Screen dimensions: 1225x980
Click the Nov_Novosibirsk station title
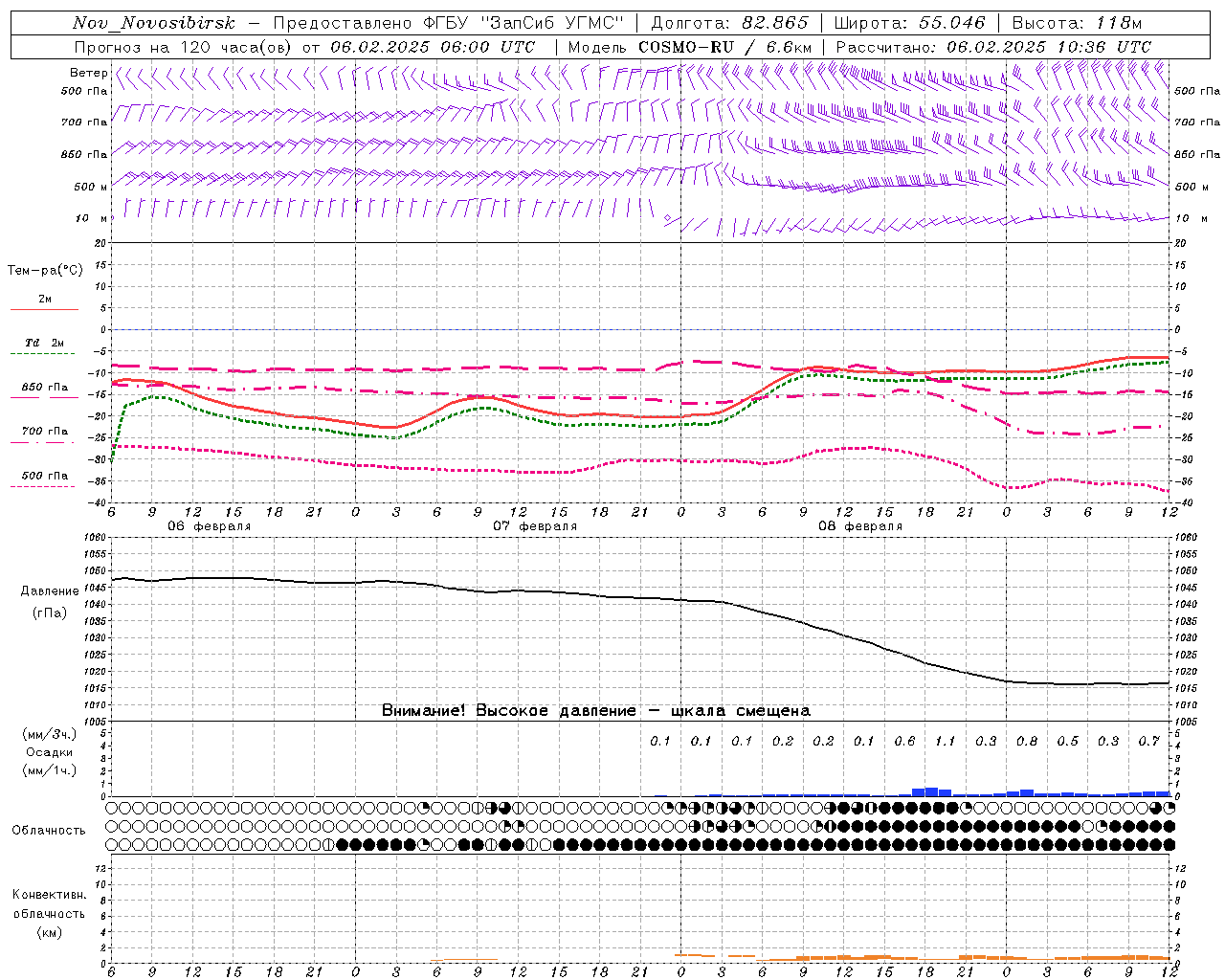pos(153,23)
